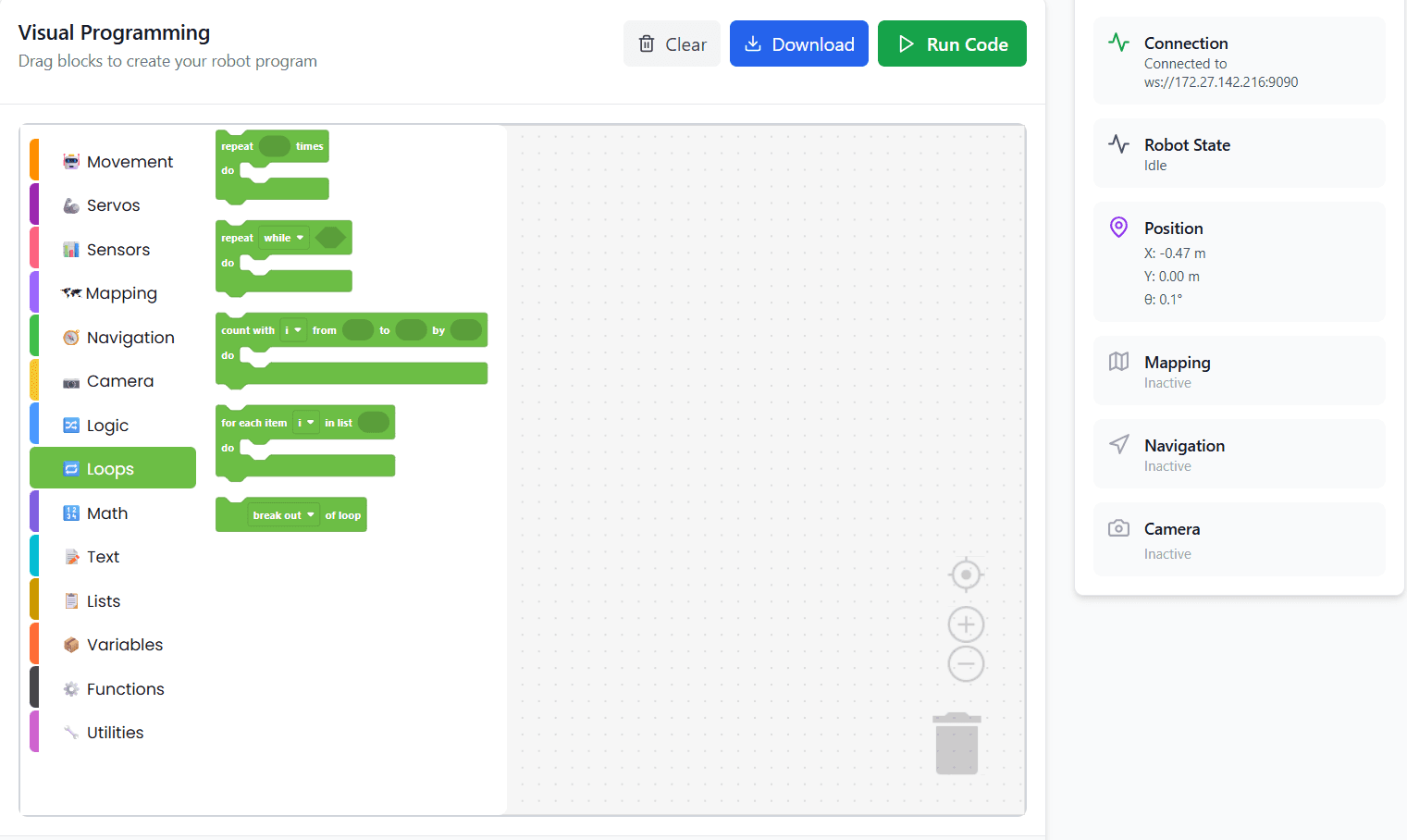1407x840 pixels.
Task: Click the Mapping status map icon
Action: coord(1118,362)
